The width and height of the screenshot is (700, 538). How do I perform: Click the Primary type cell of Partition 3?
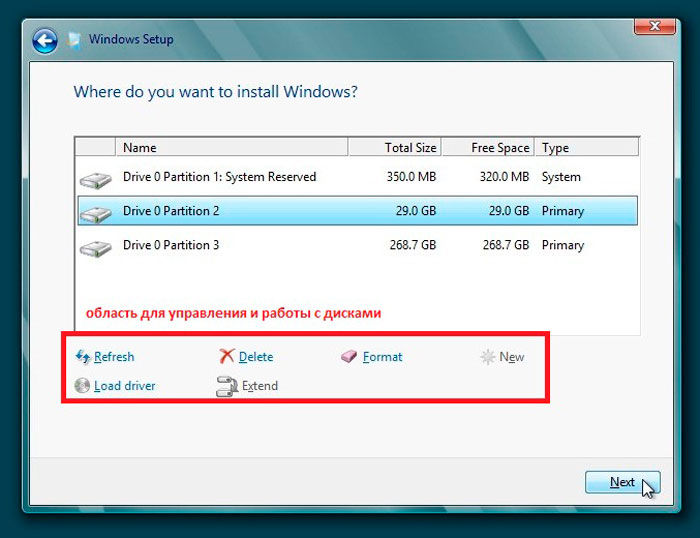pos(563,246)
